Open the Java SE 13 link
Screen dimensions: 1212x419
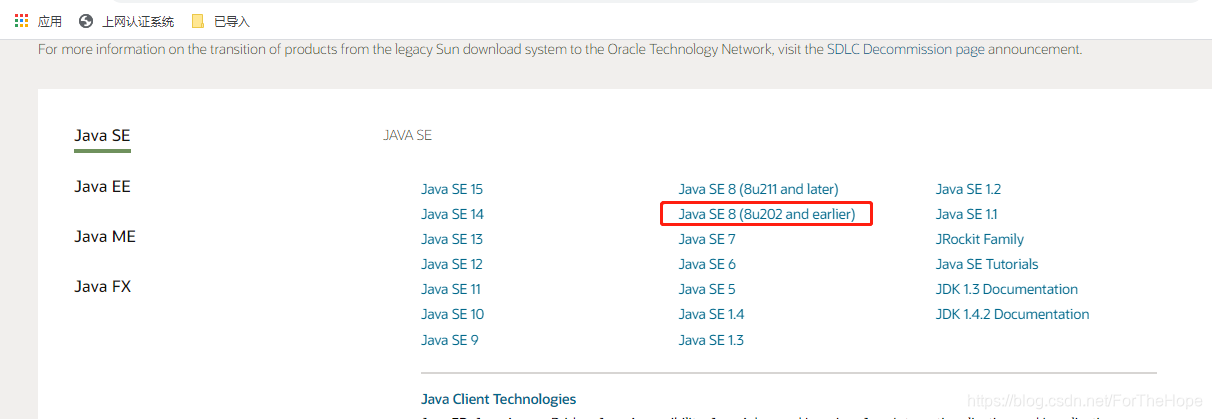pyautogui.click(x=452, y=239)
